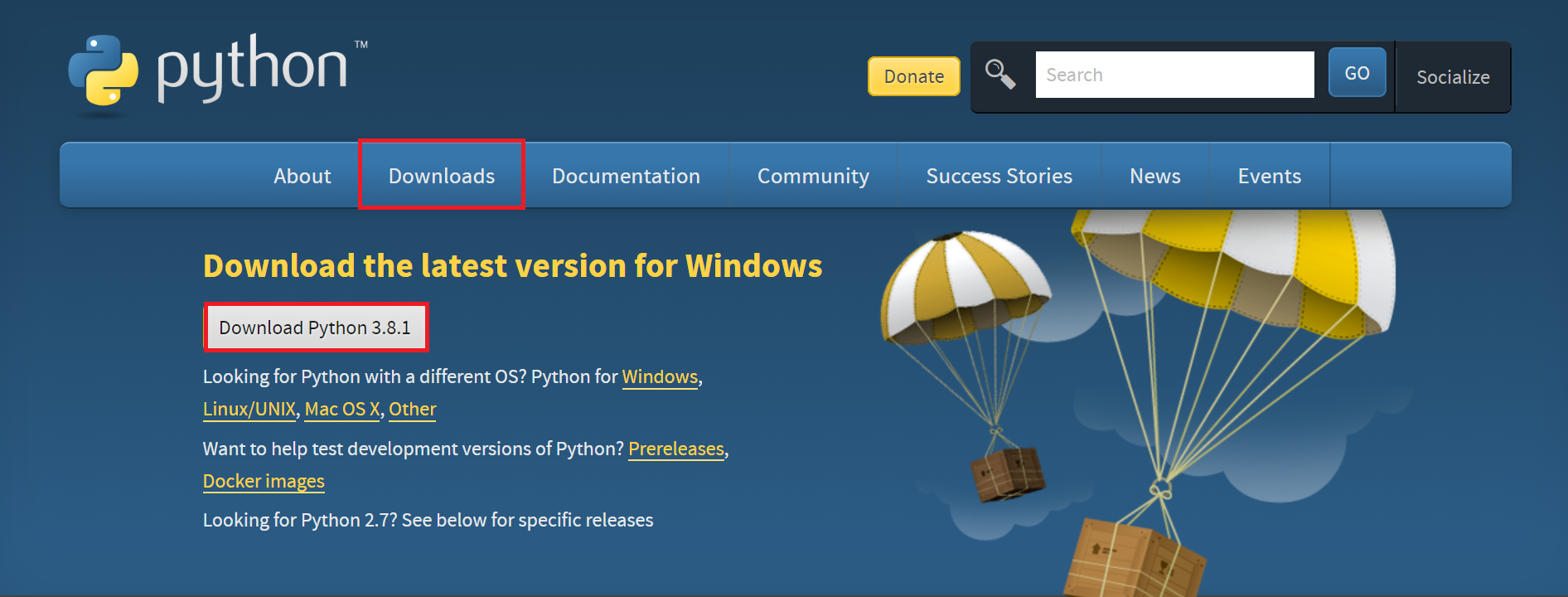Open the Success Stories menu item

point(999,176)
